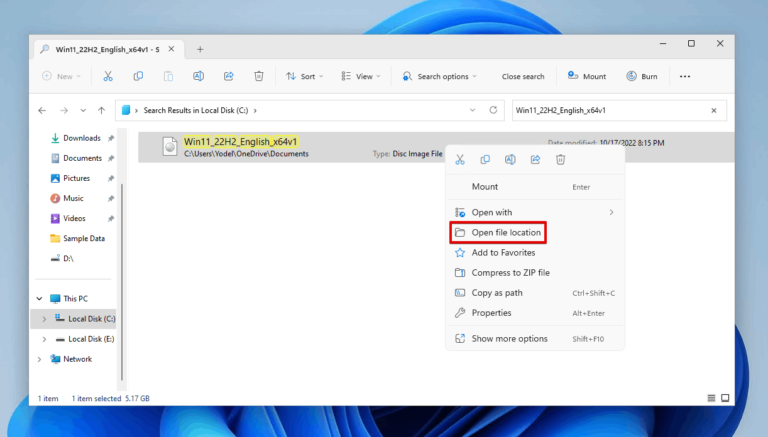Clear the search box with X
768x437 pixels.
click(714, 110)
